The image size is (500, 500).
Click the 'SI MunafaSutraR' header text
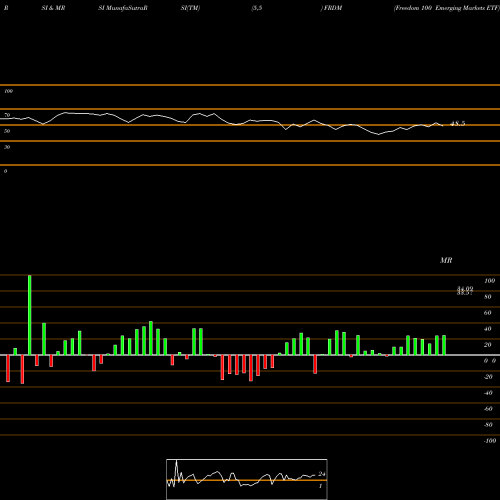pos(123,8)
